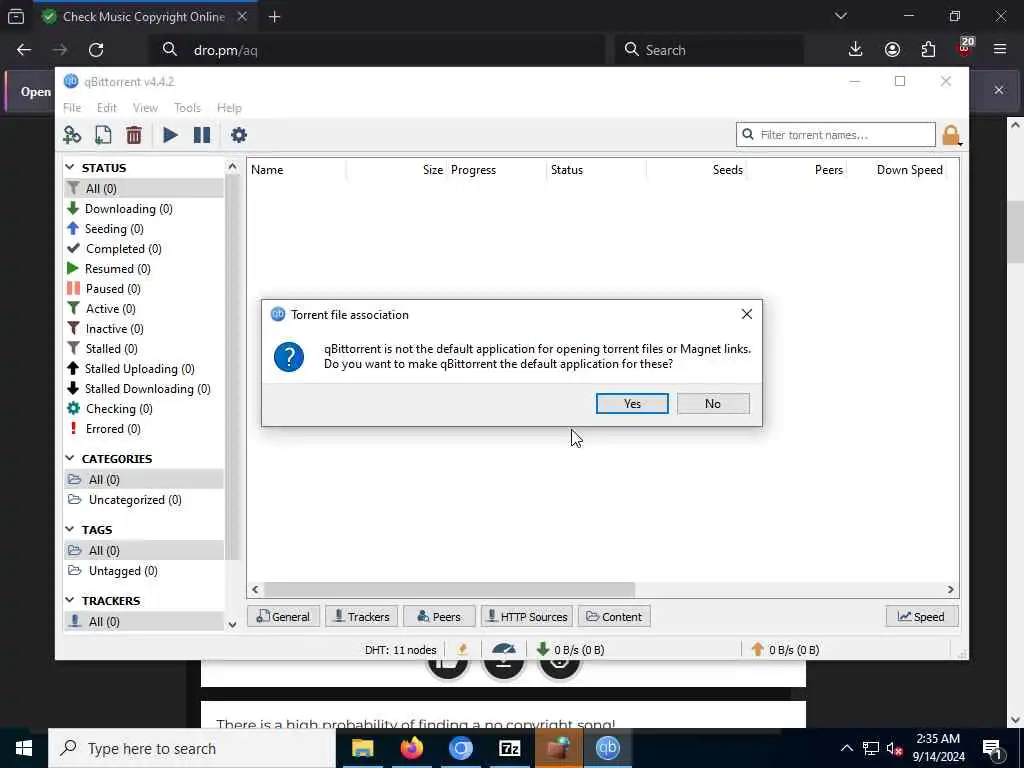Select Untagged (0) tag filter
The height and width of the screenshot is (768, 1024).
coord(144,571)
